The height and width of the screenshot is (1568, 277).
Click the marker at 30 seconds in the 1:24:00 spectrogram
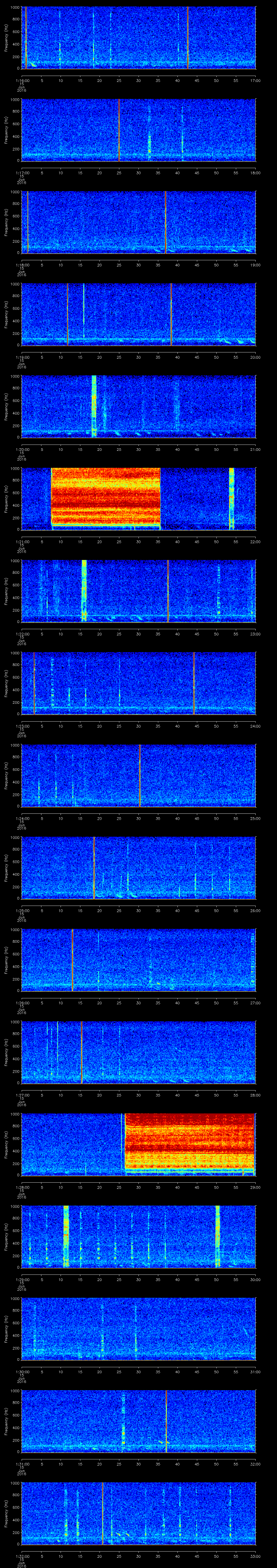(x=140, y=775)
